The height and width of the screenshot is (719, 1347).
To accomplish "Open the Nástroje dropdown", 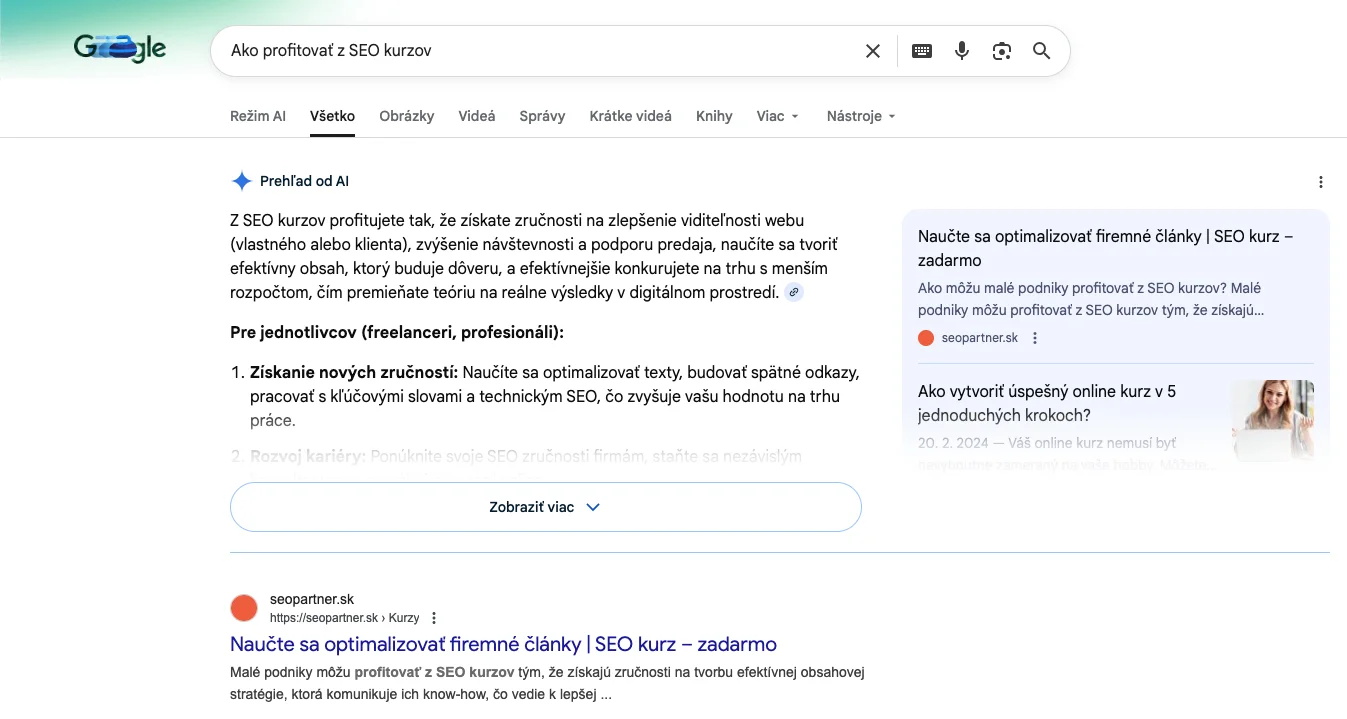I will [x=860, y=116].
